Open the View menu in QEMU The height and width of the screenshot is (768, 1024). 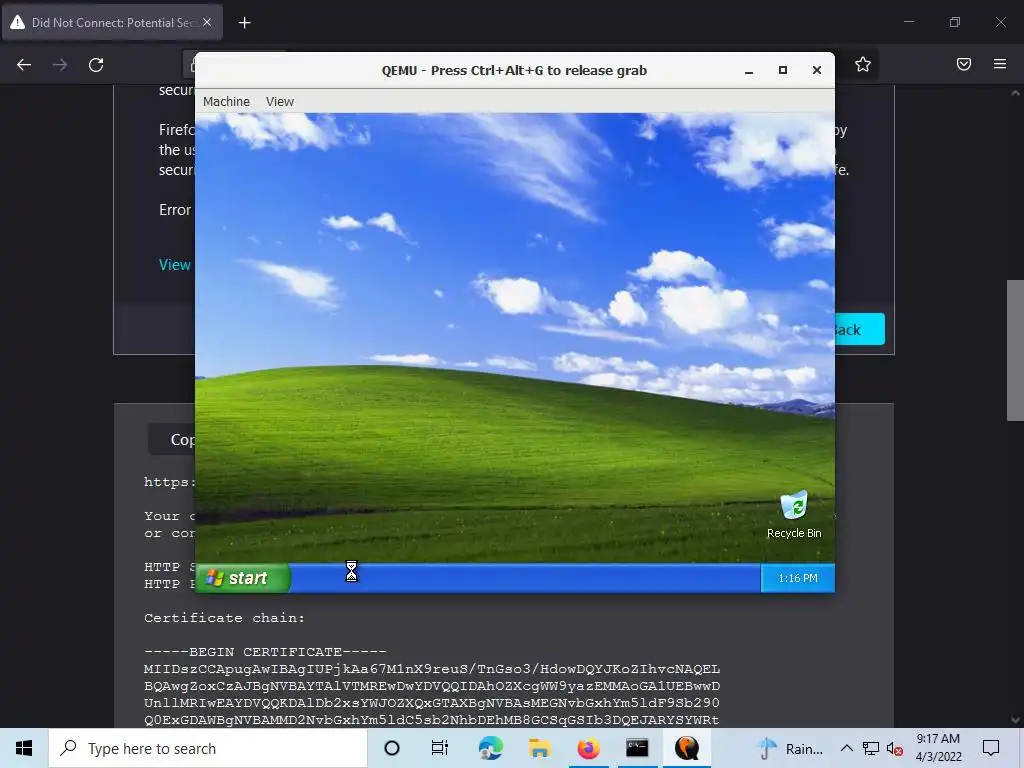pyautogui.click(x=280, y=101)
